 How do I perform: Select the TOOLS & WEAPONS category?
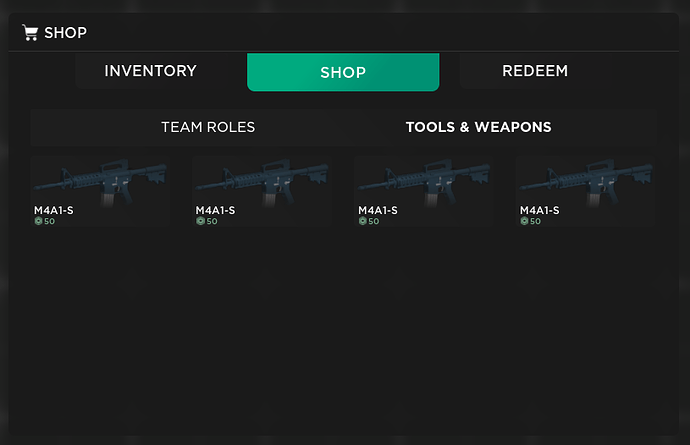478,127
